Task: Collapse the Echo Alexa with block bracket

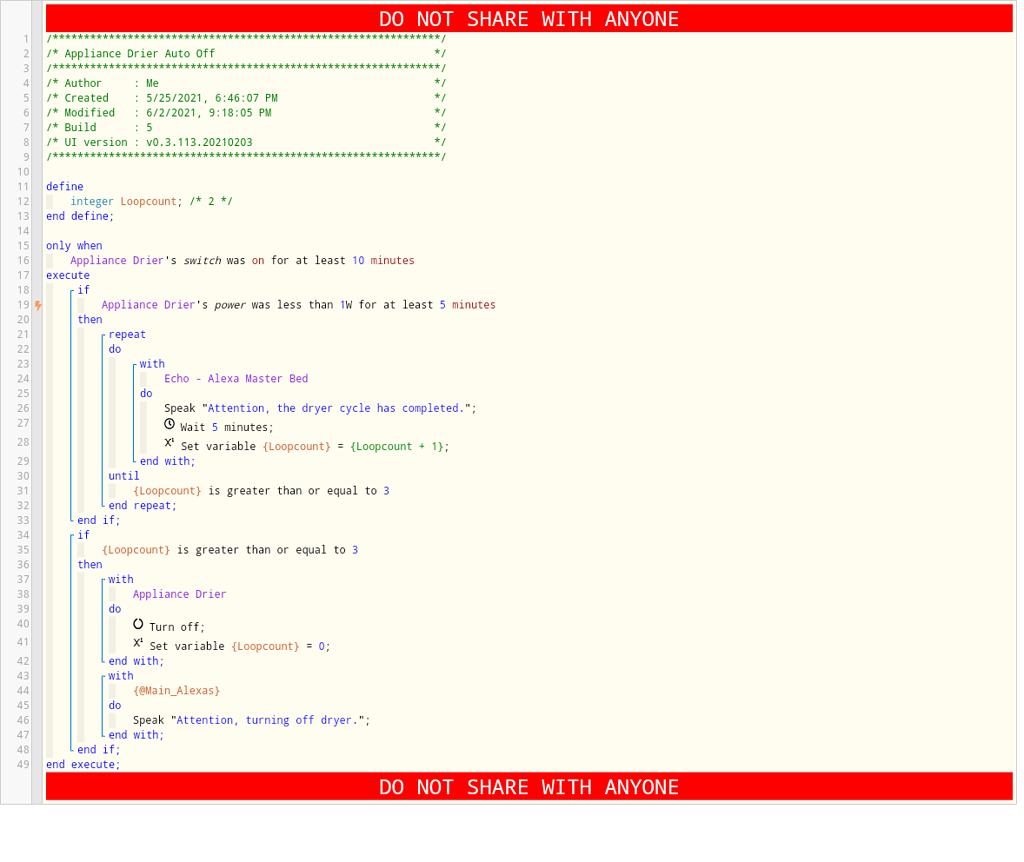Action: point(136,364)
